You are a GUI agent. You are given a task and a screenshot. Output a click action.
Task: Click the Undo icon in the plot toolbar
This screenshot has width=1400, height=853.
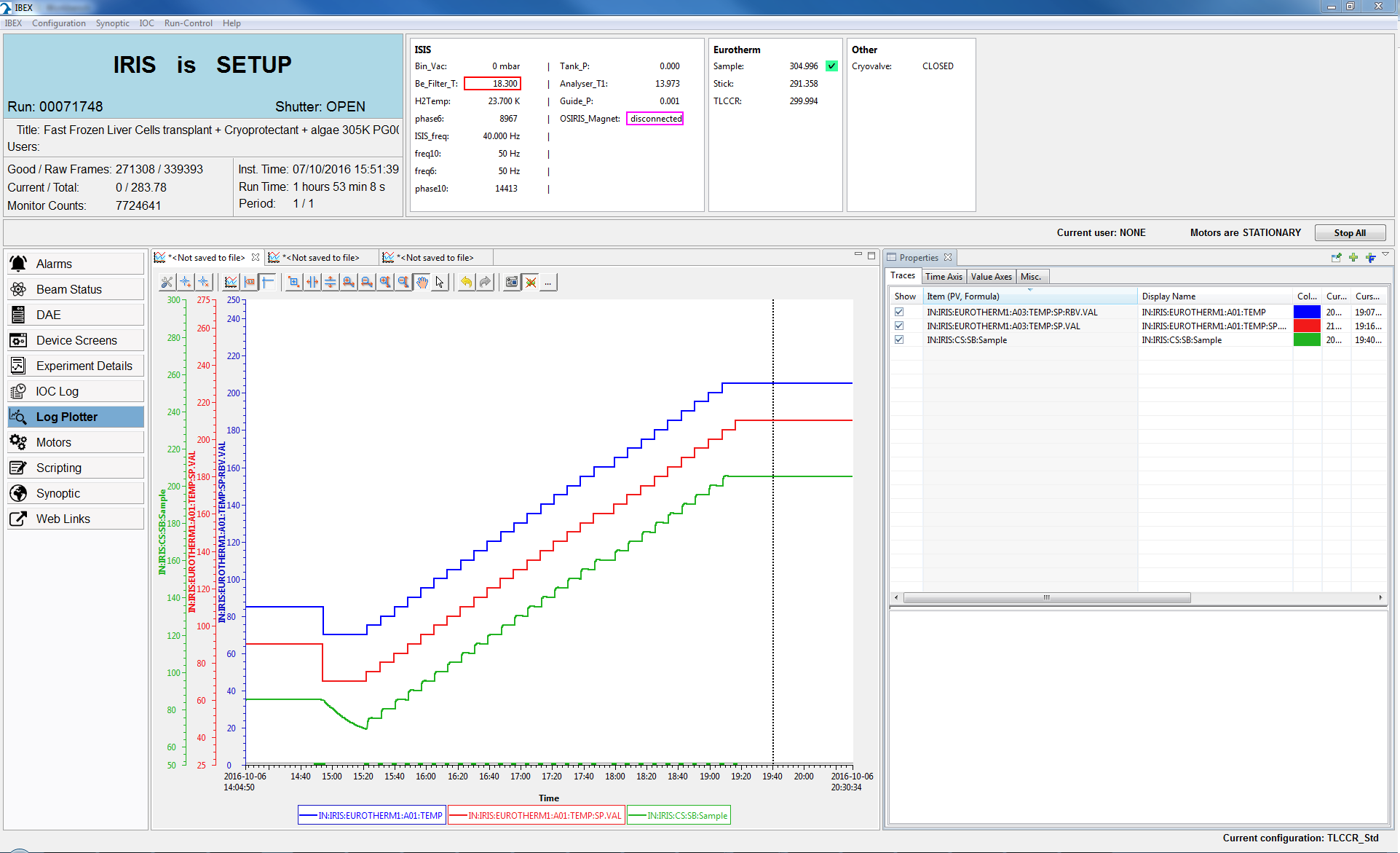(466, 282)
